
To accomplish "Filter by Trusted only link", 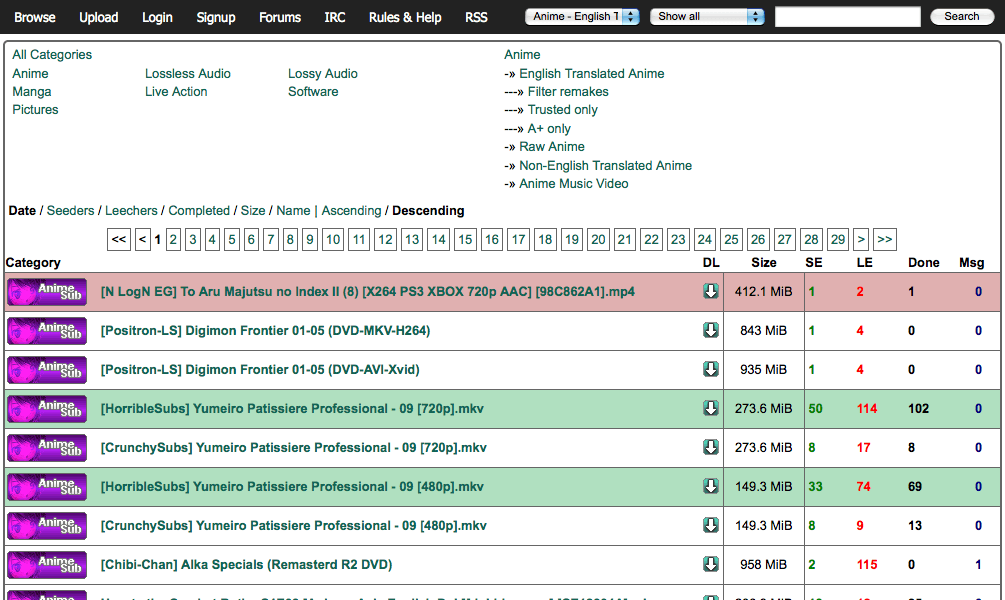I will coord(562,110).
